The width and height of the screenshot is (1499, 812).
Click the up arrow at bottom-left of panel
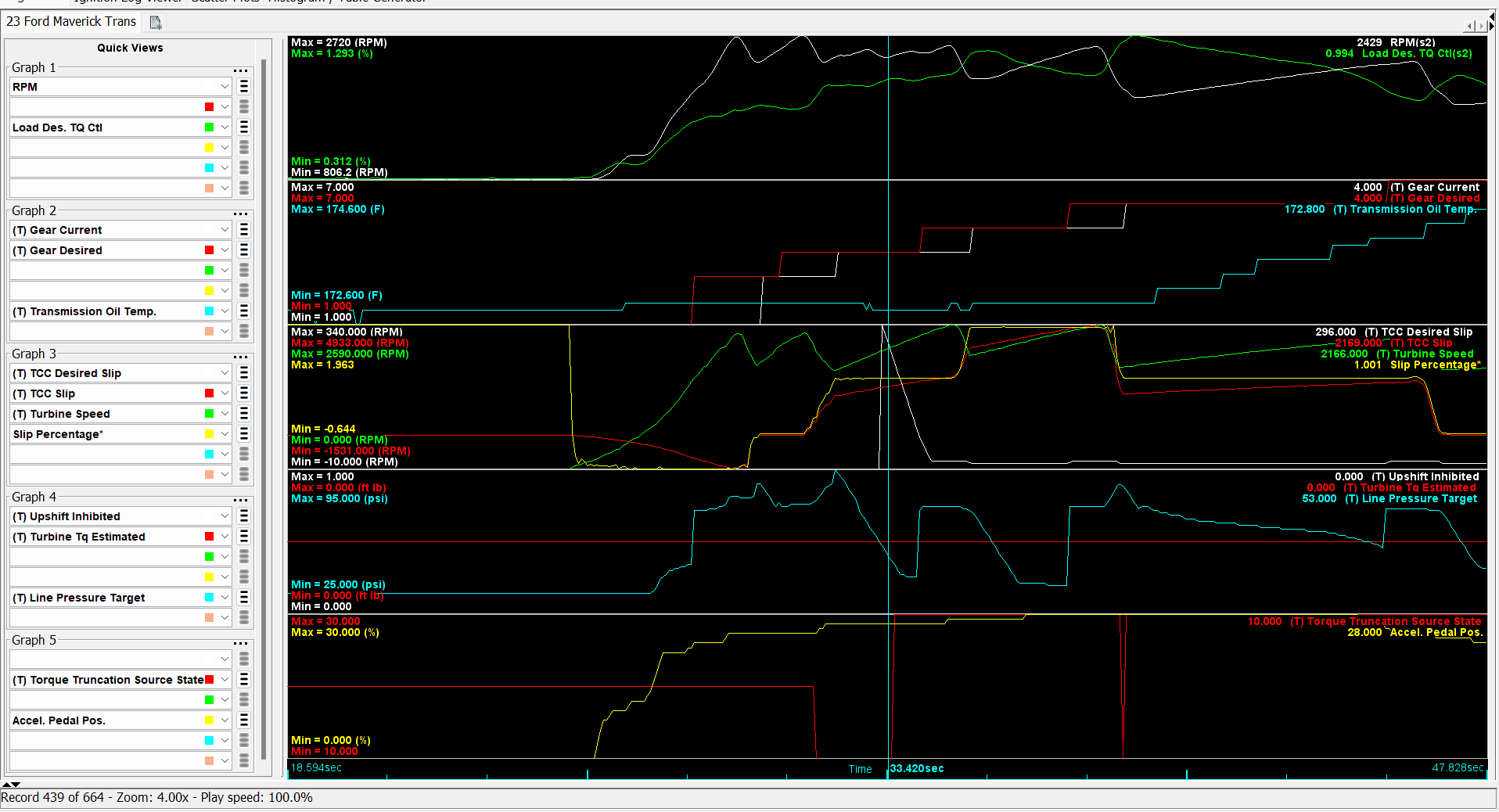[x=7, y=784]
